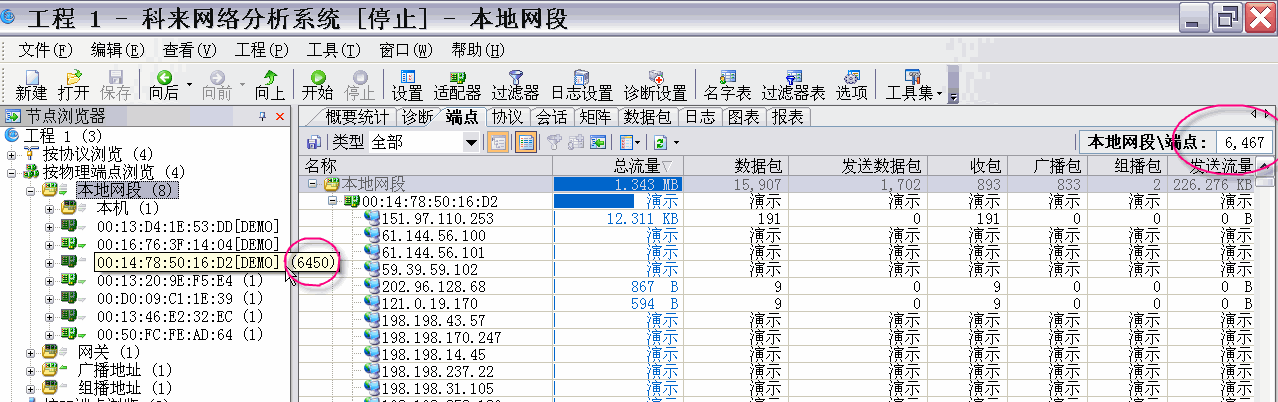This screenshot has height=402, width=1278.
Task: Open the 工具集 dropdown
Action: [914, 84]
